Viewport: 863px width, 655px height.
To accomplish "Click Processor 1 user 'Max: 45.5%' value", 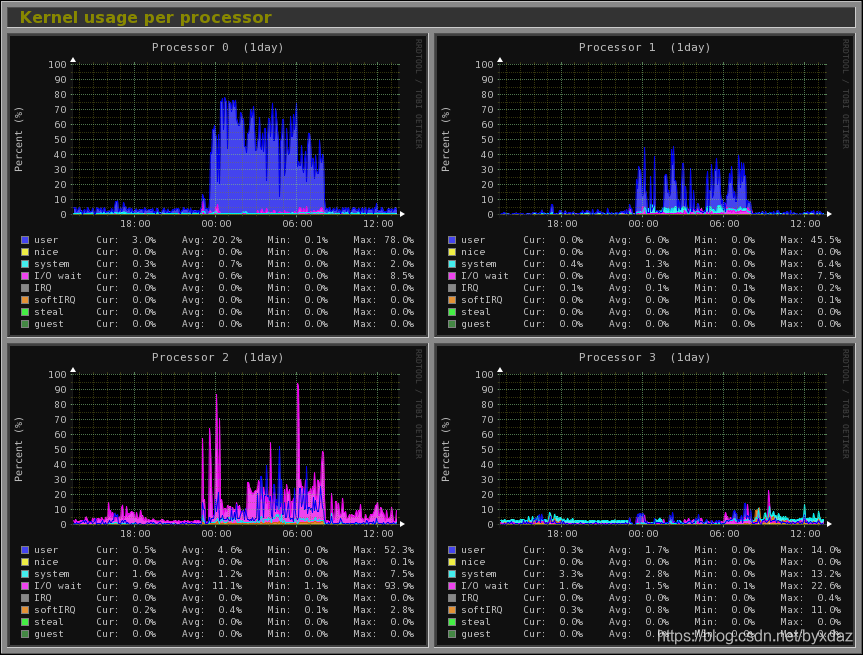I will tap(811, 240).
